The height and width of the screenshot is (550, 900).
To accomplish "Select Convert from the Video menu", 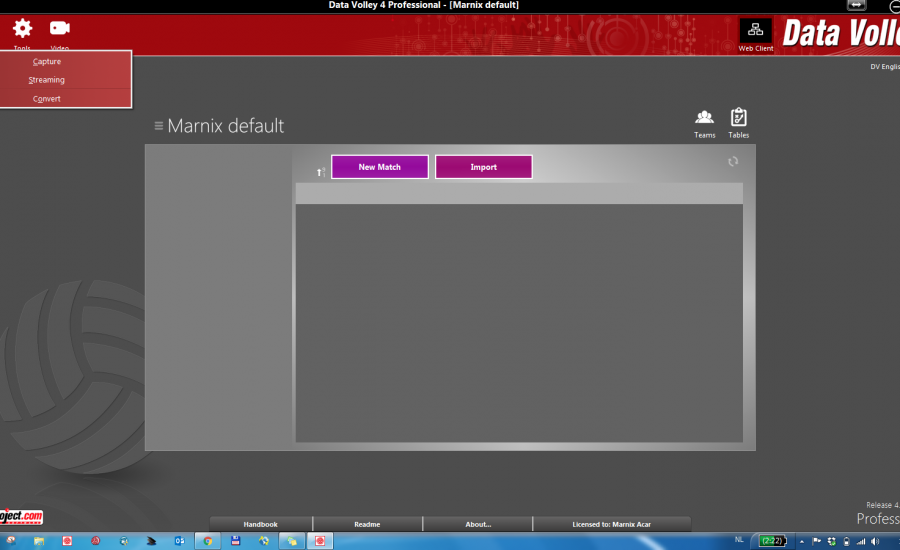I will pyautogui.click(x=46, y=99).
